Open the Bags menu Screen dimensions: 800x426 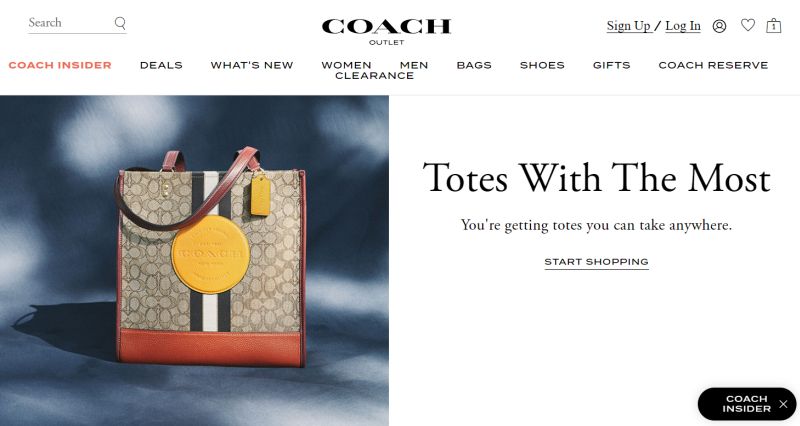474,65
